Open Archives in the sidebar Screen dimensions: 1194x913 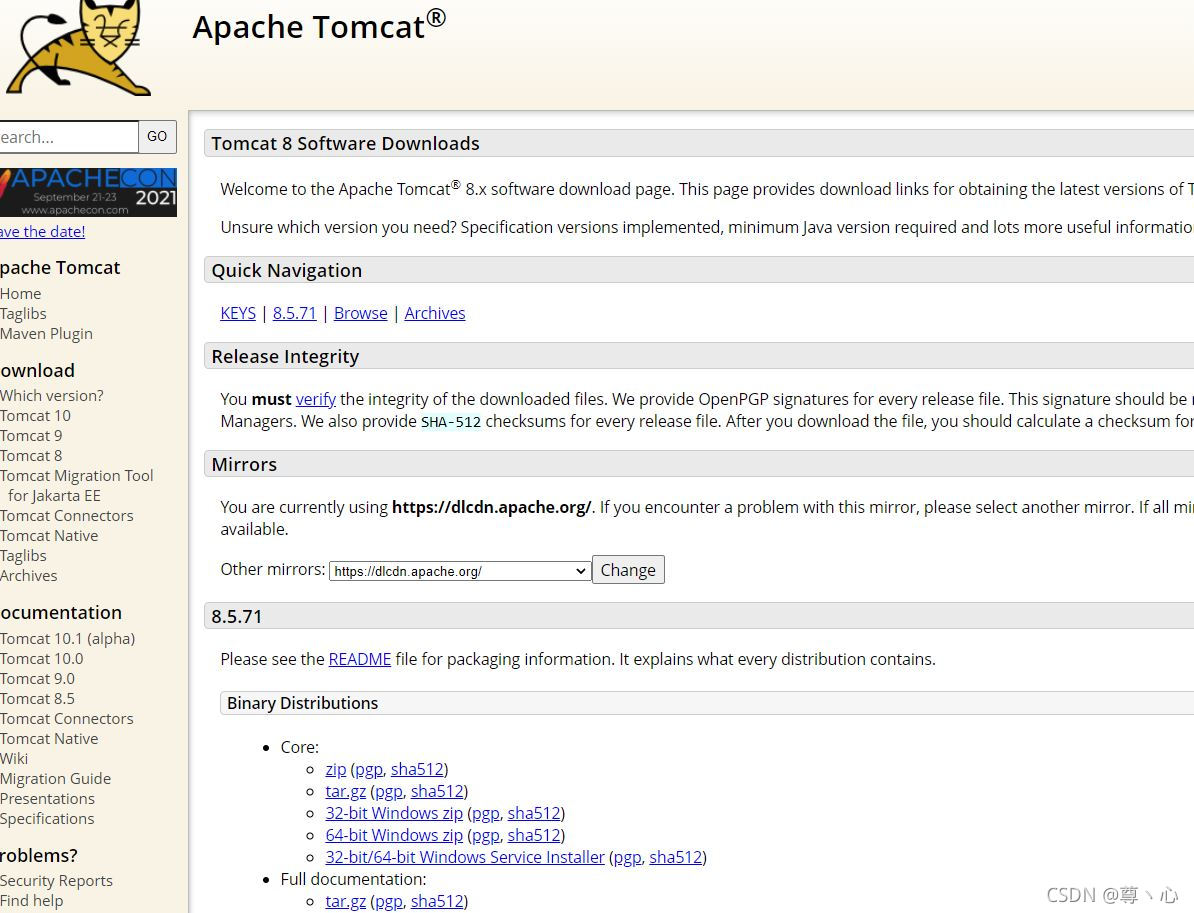pyautogui.click(x=28, y=576)
